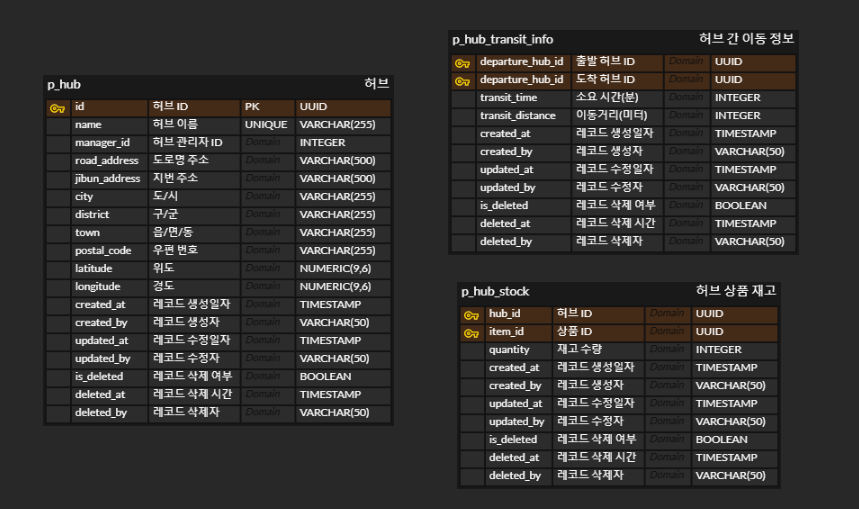
Task: Click the 상품 ID comment cell
Action: click(598, 332)
